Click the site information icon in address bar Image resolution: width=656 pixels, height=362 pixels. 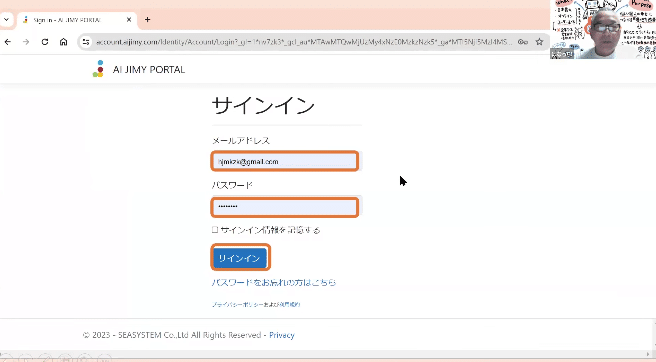[x=86, y=42]
